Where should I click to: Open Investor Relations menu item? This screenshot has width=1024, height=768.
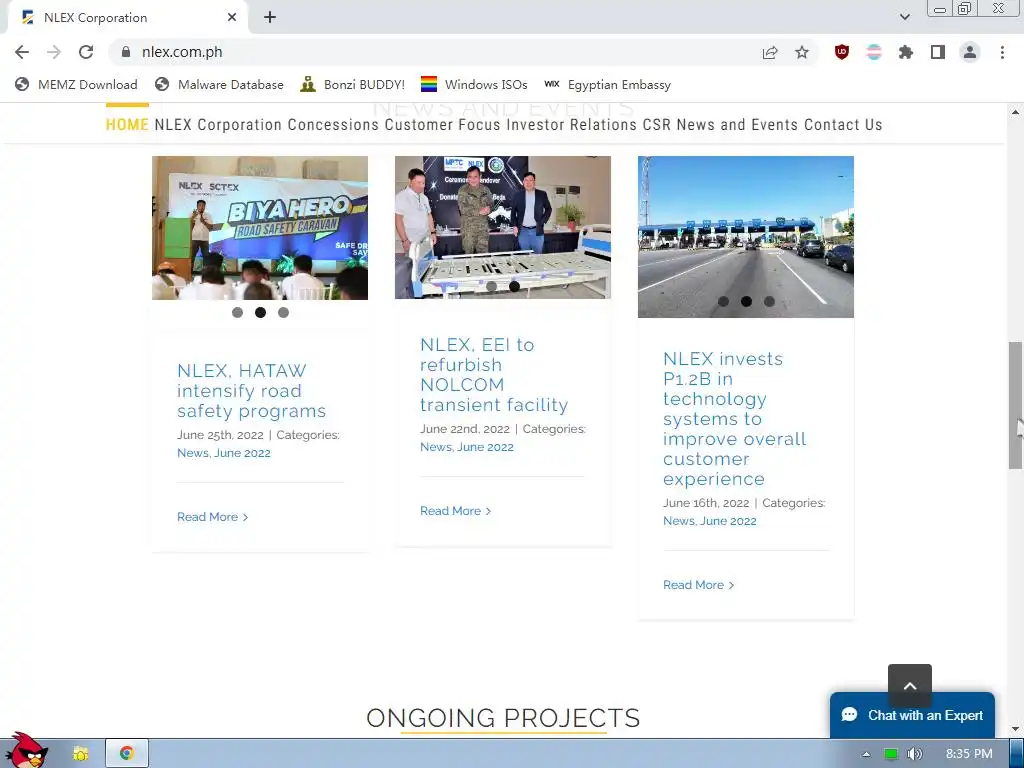click(571, 124)
